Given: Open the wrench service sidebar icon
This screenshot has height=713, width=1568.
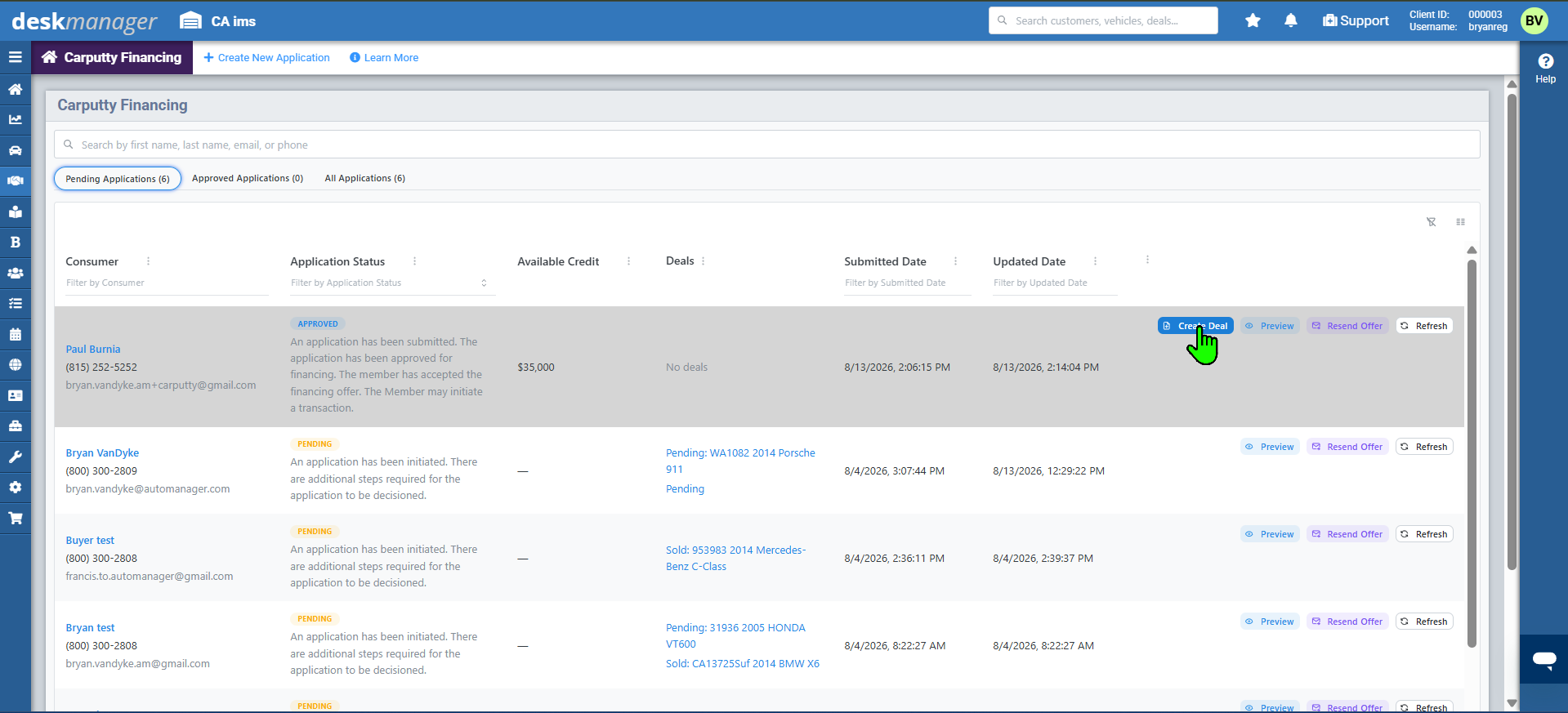Looking at the screenshot, I should 15,457.
